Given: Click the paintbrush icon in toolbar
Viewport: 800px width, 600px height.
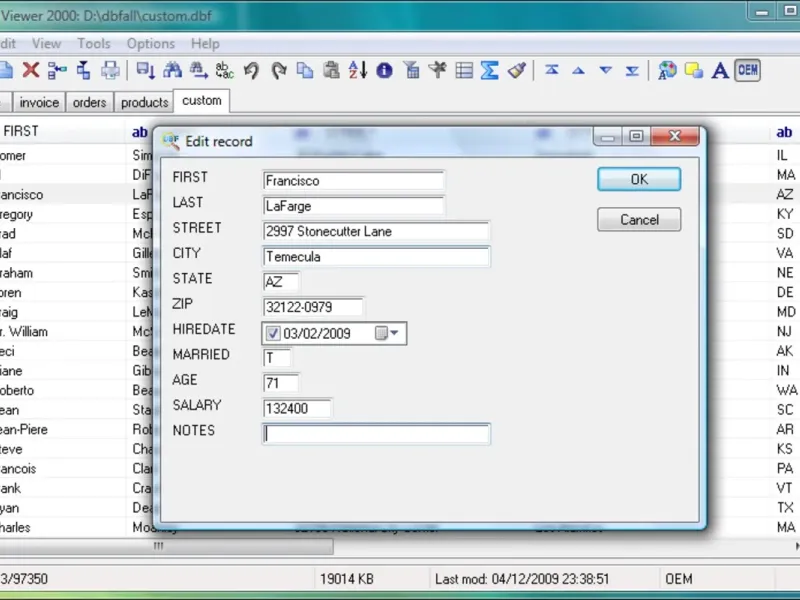Looking at the screenshot, I should click(x=517, y=70).
